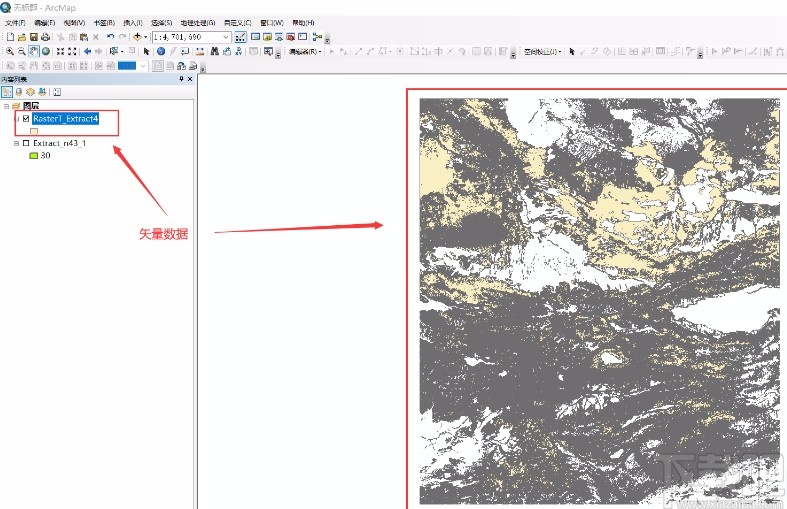787x509 pixels.
Task: Open layout zoom percentage dropdown
Action: click(143, 66)
